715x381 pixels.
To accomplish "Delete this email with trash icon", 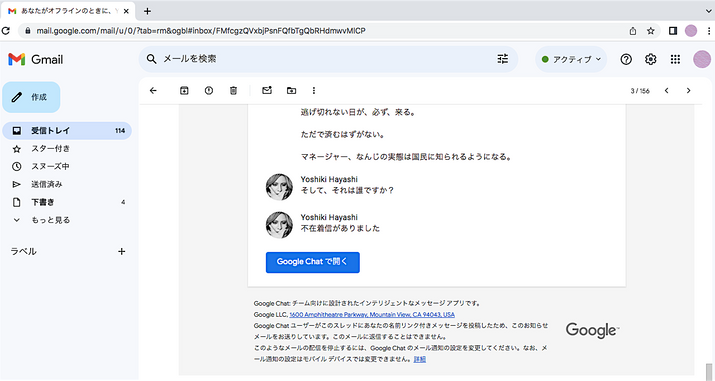I will [233, 91].
